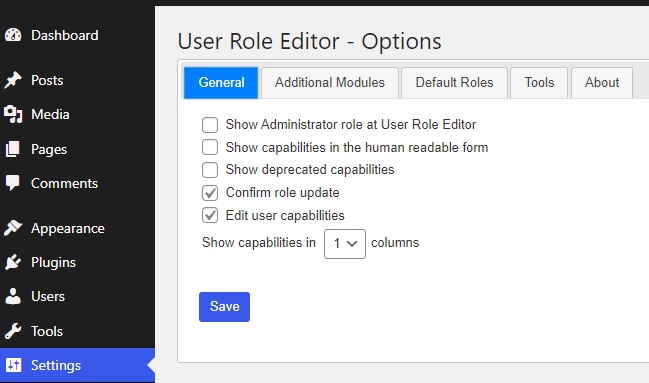Image resolution: width=649 pixels, height=383 pixels.
Task: Click the 'User Role Editor - Options' heading
Action: click(x=310, y=41)
